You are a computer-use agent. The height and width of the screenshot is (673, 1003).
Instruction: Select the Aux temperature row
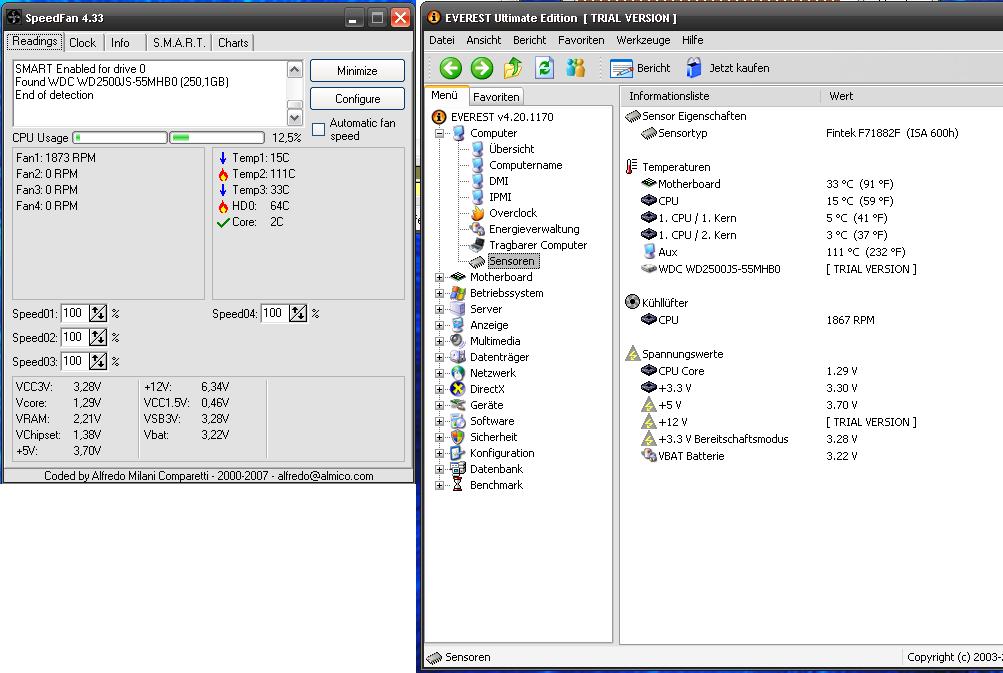(x=774, y=252)
